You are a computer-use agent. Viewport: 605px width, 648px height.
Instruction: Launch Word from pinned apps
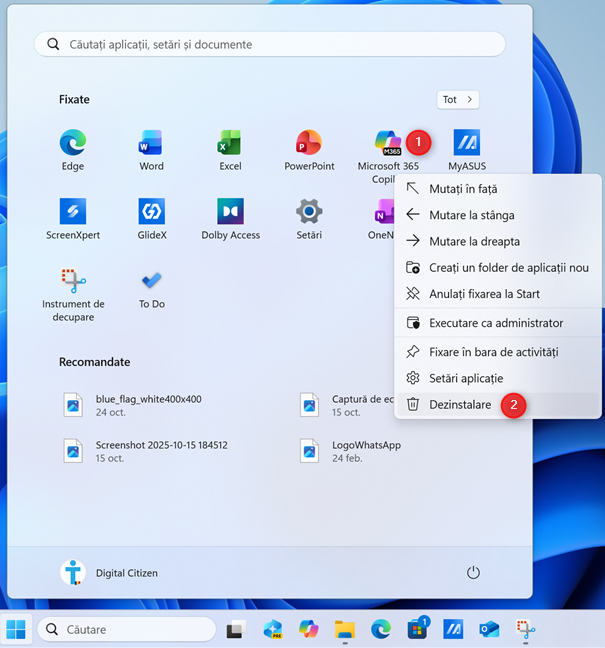(151, 150)
